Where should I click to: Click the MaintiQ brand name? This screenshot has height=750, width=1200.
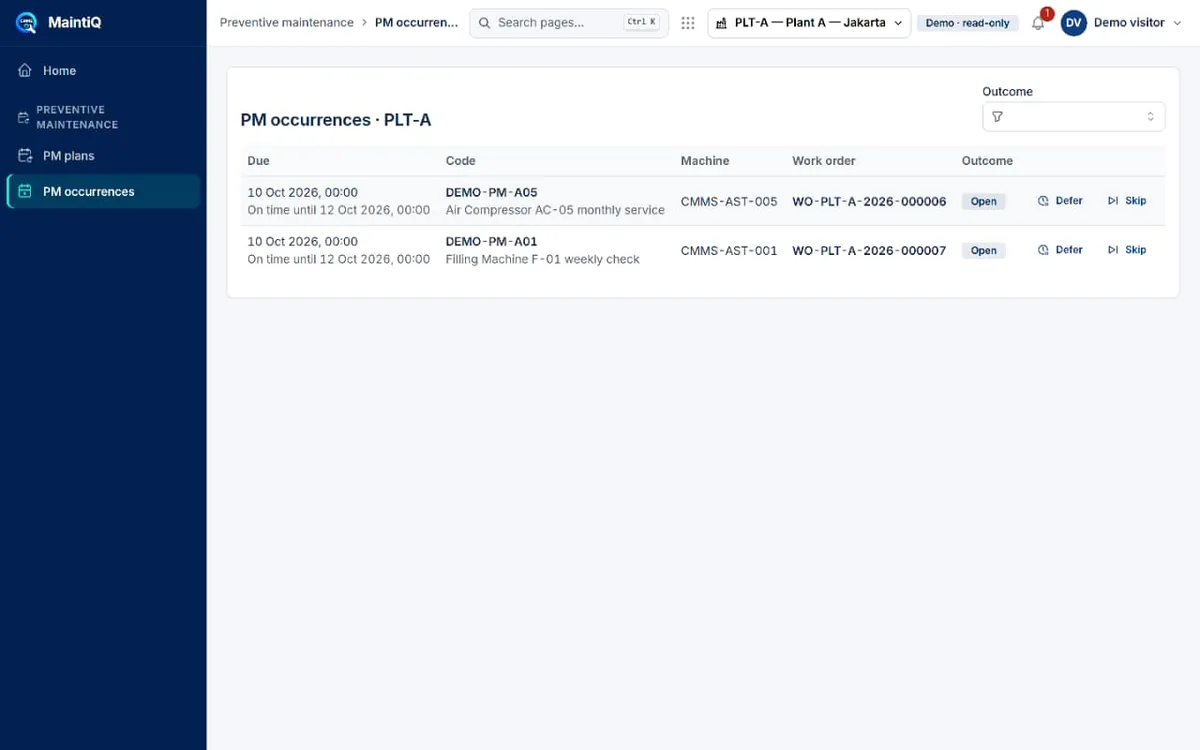(74, 22)
